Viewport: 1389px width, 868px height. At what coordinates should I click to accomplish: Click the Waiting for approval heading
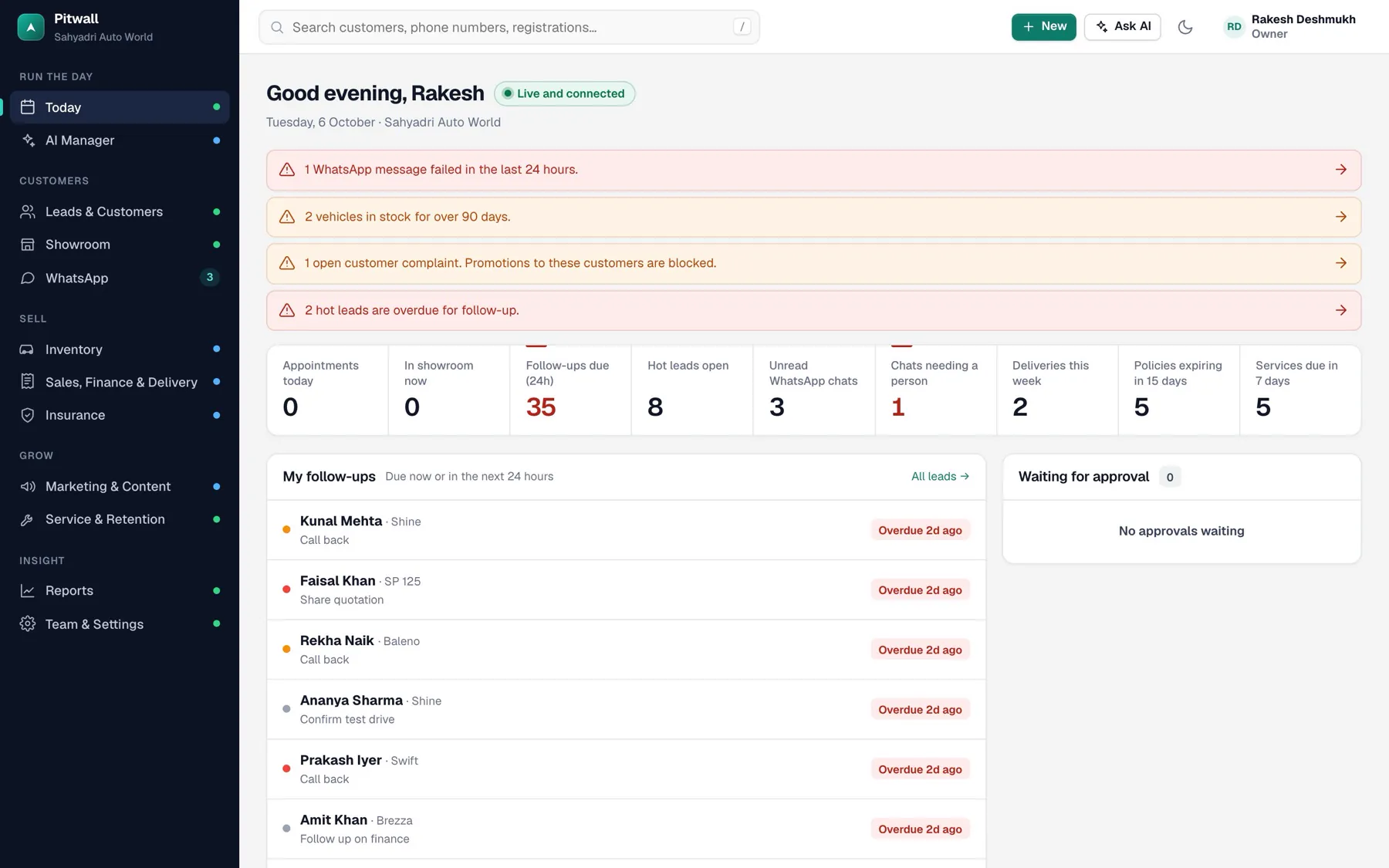[1083, 477]
